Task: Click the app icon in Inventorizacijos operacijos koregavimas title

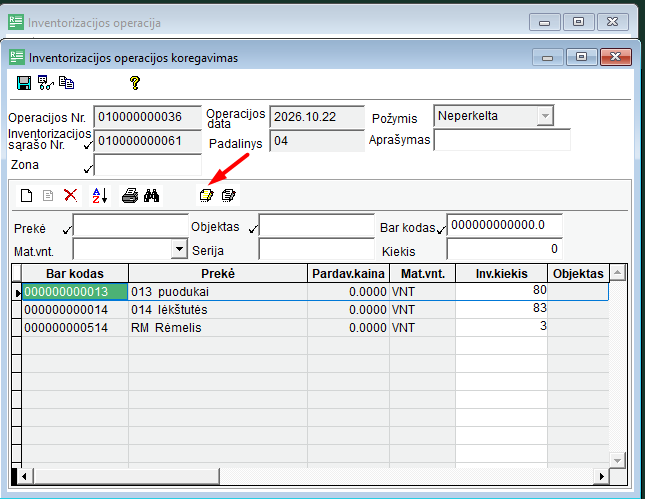Action: click(x=17, y=58)
